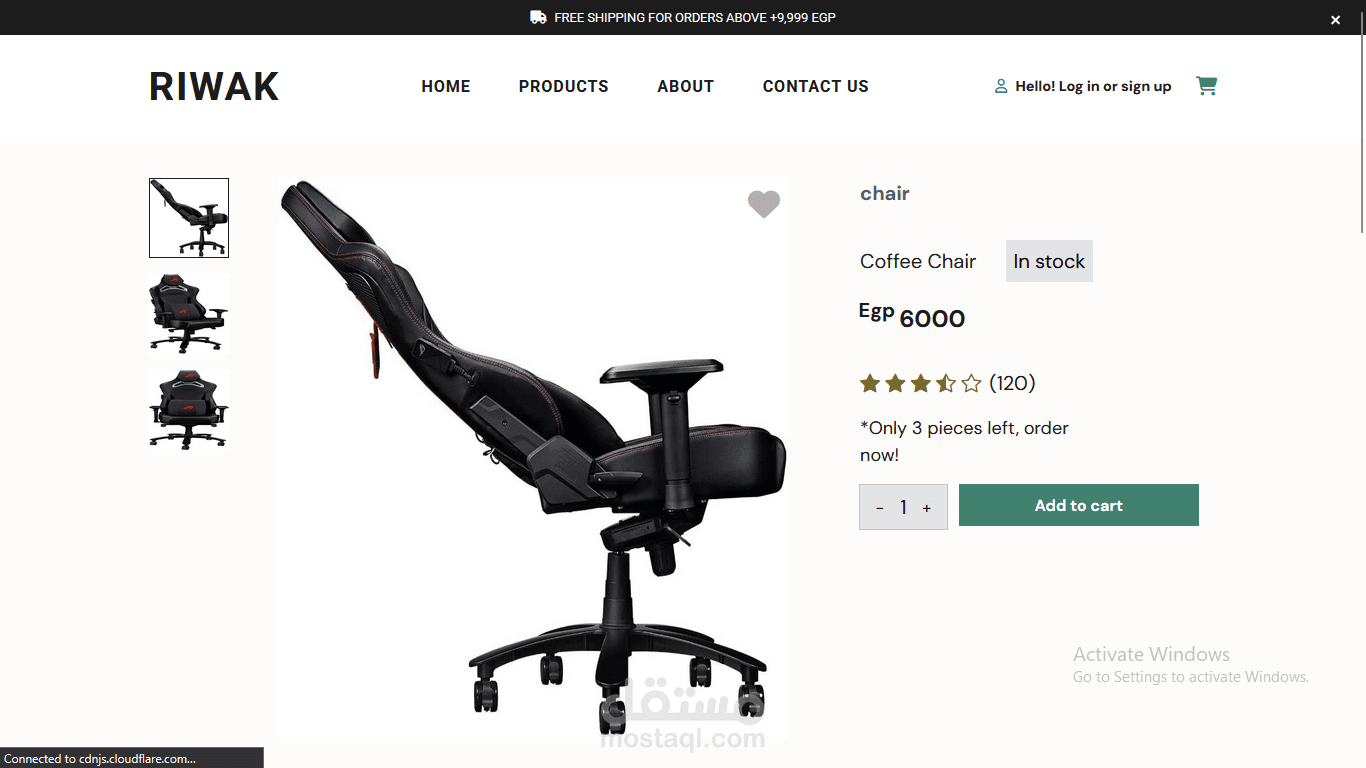Open the CONTACT US page
Screen dimensions: 1366x768
click(816, 86)
